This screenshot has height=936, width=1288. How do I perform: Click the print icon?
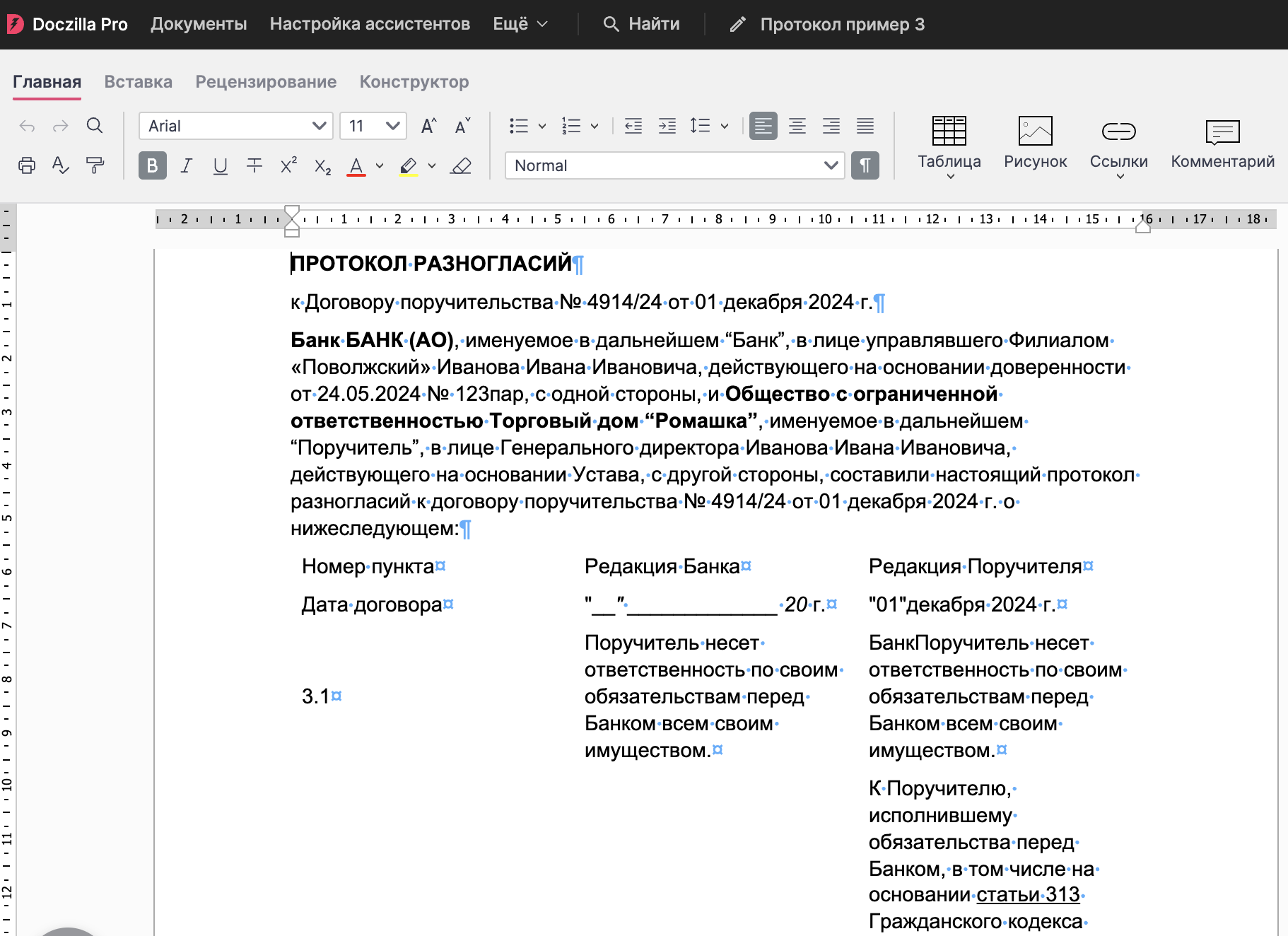[27, 165]
